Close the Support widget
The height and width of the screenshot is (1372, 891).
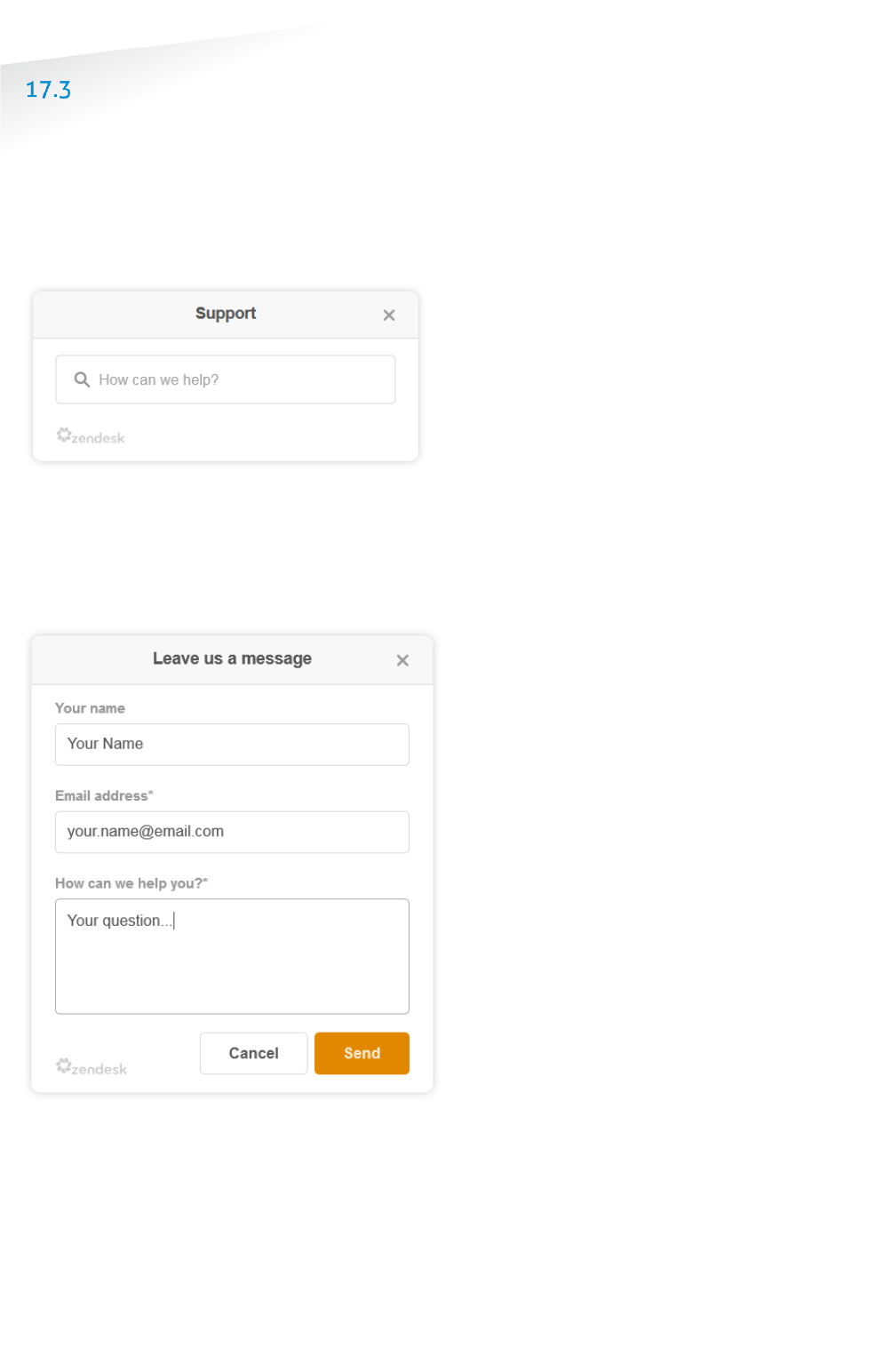pos(389,315)
